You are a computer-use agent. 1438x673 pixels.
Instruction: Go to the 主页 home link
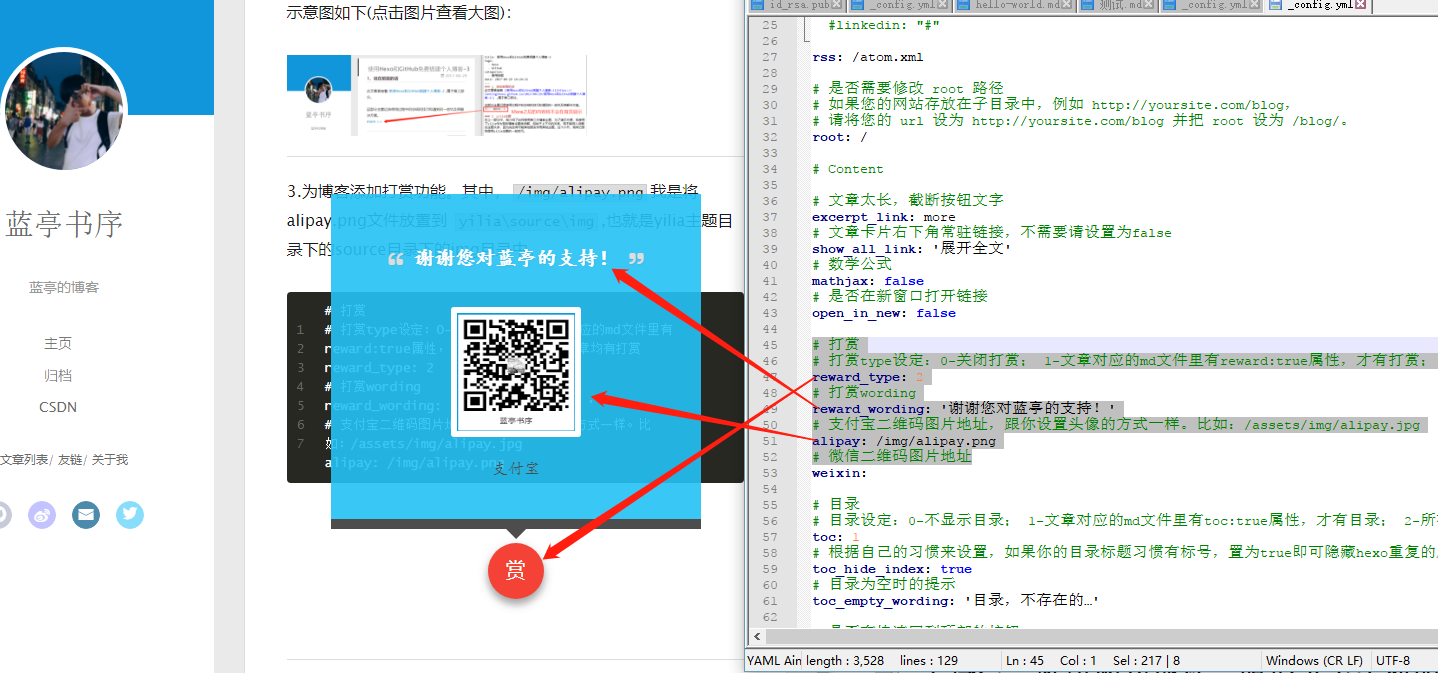[x=58, y=343]
